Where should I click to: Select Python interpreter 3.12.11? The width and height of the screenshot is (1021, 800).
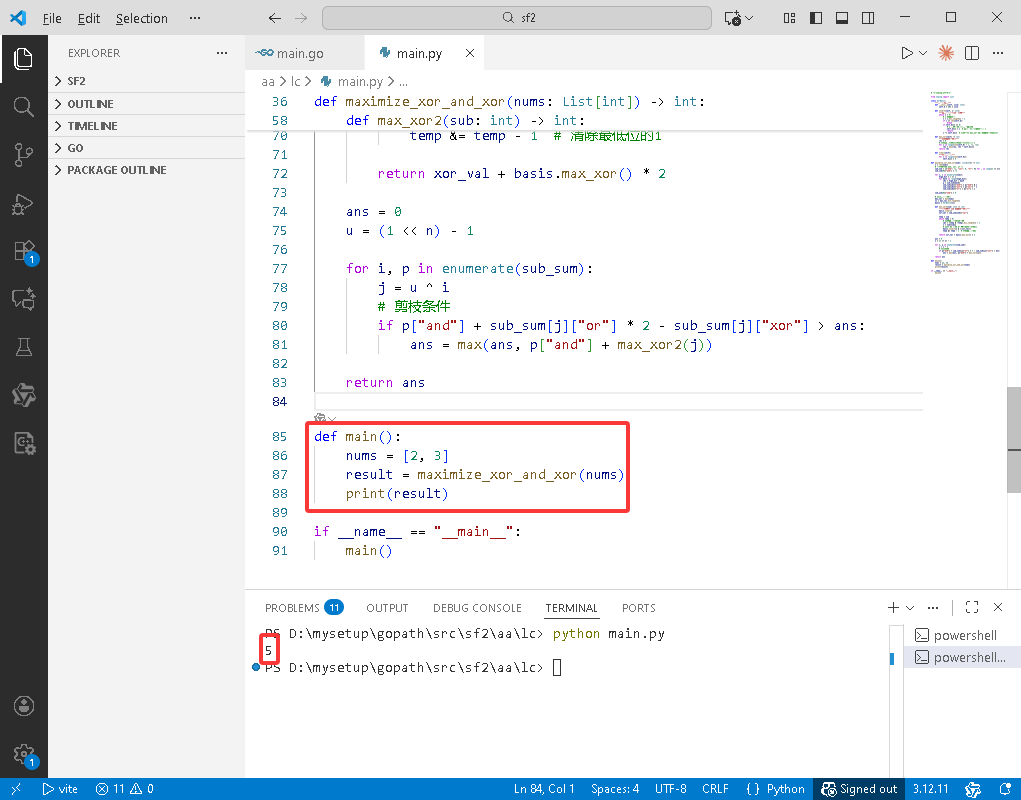[x=930, y=789]
